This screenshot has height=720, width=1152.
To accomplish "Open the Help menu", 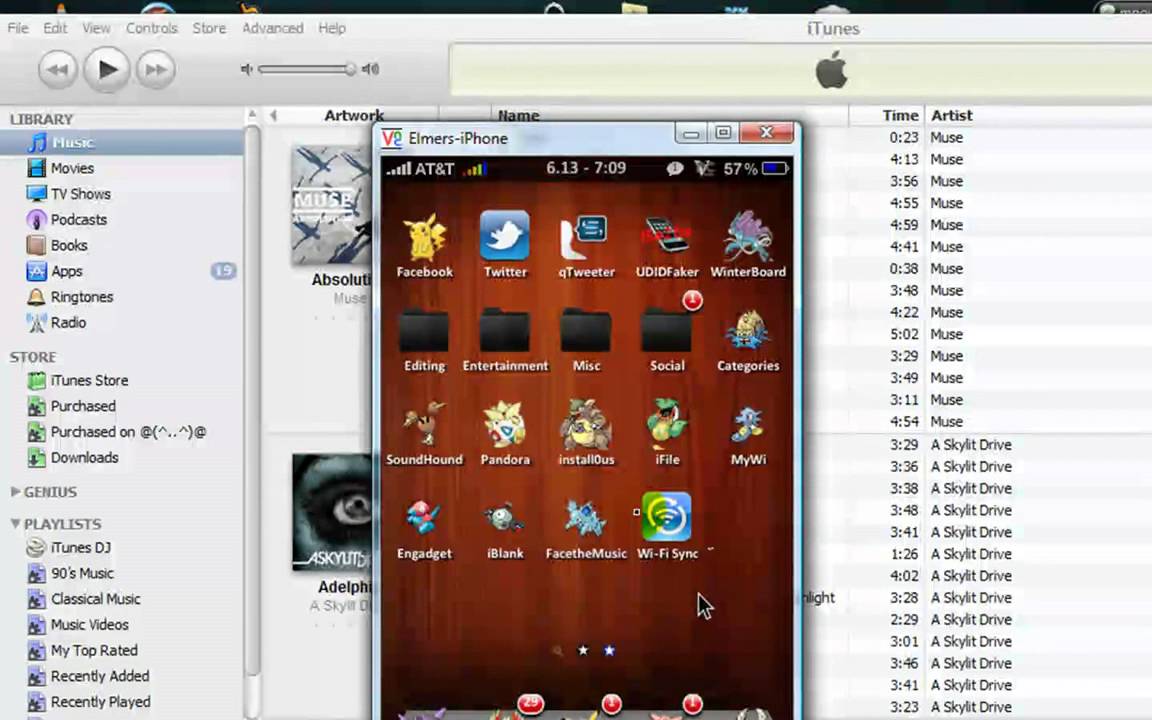I will click(332, 28).
